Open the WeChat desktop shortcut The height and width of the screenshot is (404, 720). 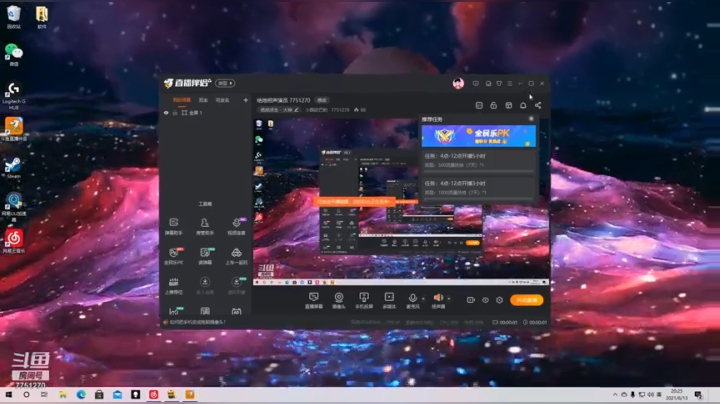pos(14,55)
